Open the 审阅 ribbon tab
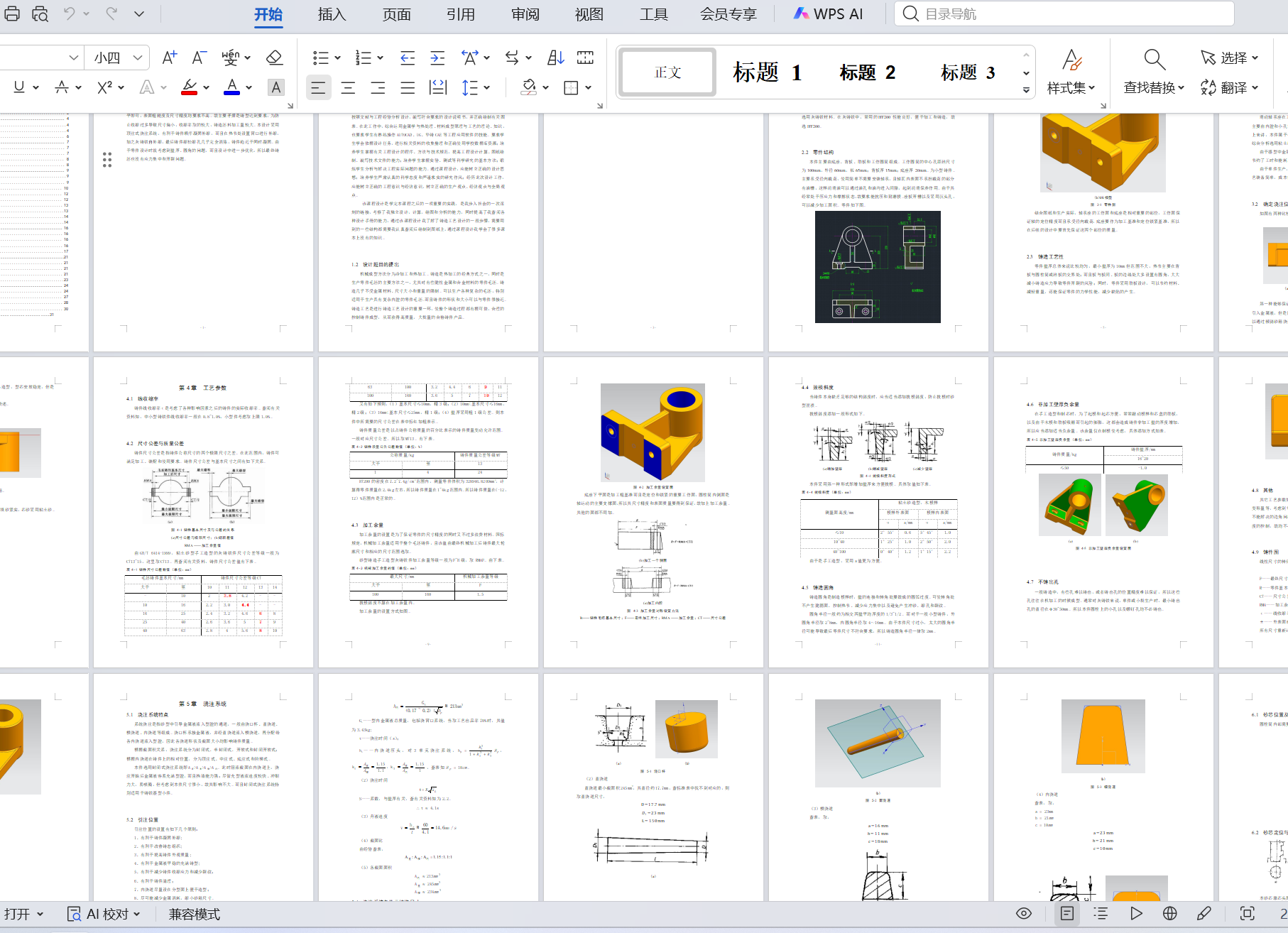This screenshot has width=1288, height=933. point(524,13)
